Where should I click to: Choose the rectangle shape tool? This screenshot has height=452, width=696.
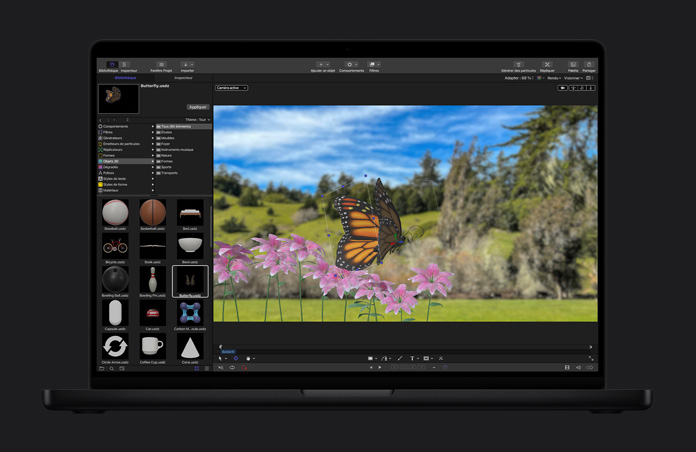pyautogui.click(x=372, y=358)
